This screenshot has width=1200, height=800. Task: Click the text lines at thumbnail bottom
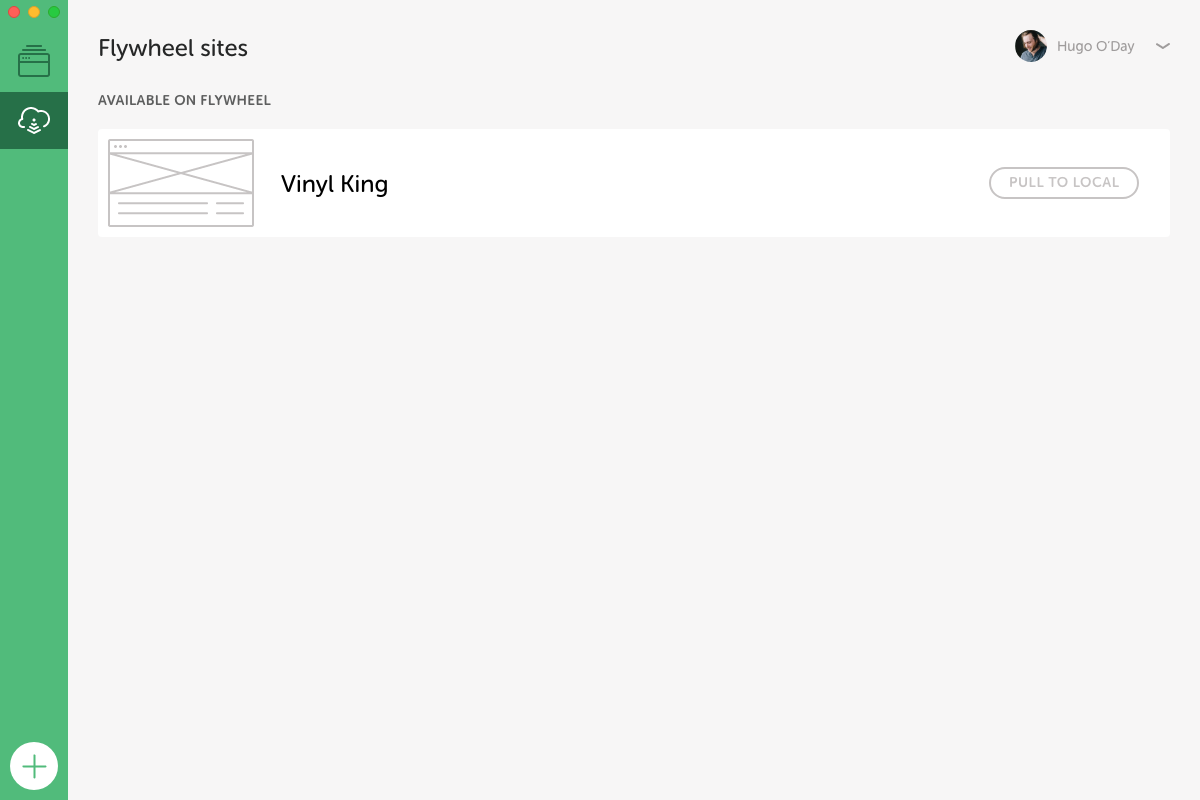(181, 208)
